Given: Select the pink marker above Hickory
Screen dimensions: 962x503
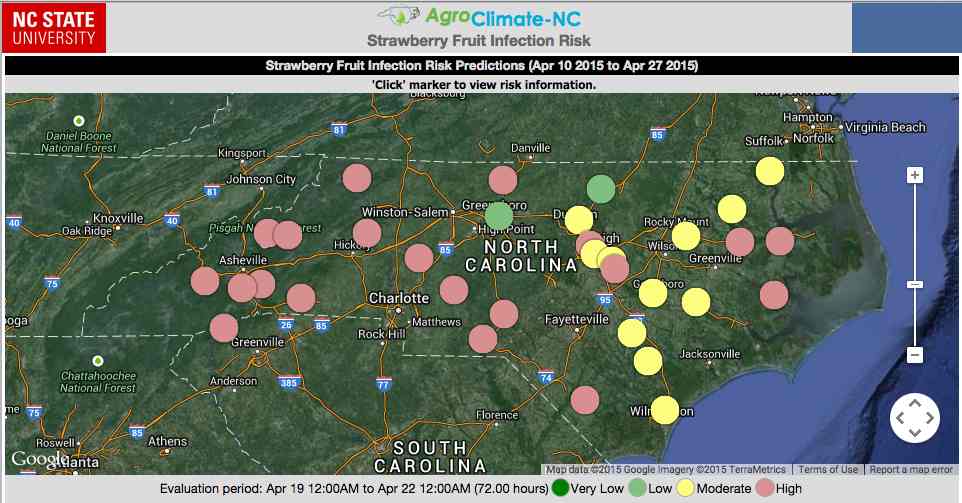Looking at the screenshot, I should point(367,233).
